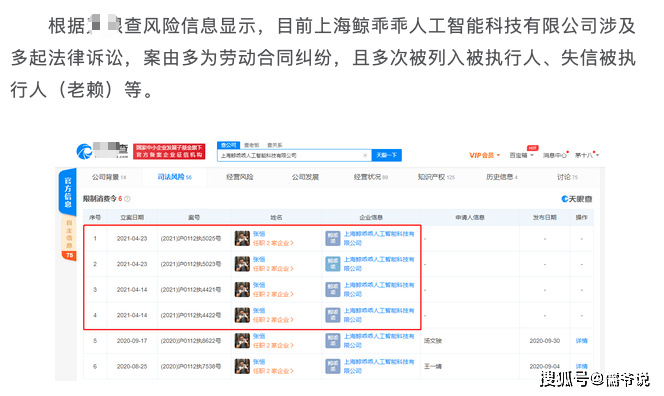Screen dimensions: 664x396
Task: Click the red government certification banner
Action: [169, 152]
